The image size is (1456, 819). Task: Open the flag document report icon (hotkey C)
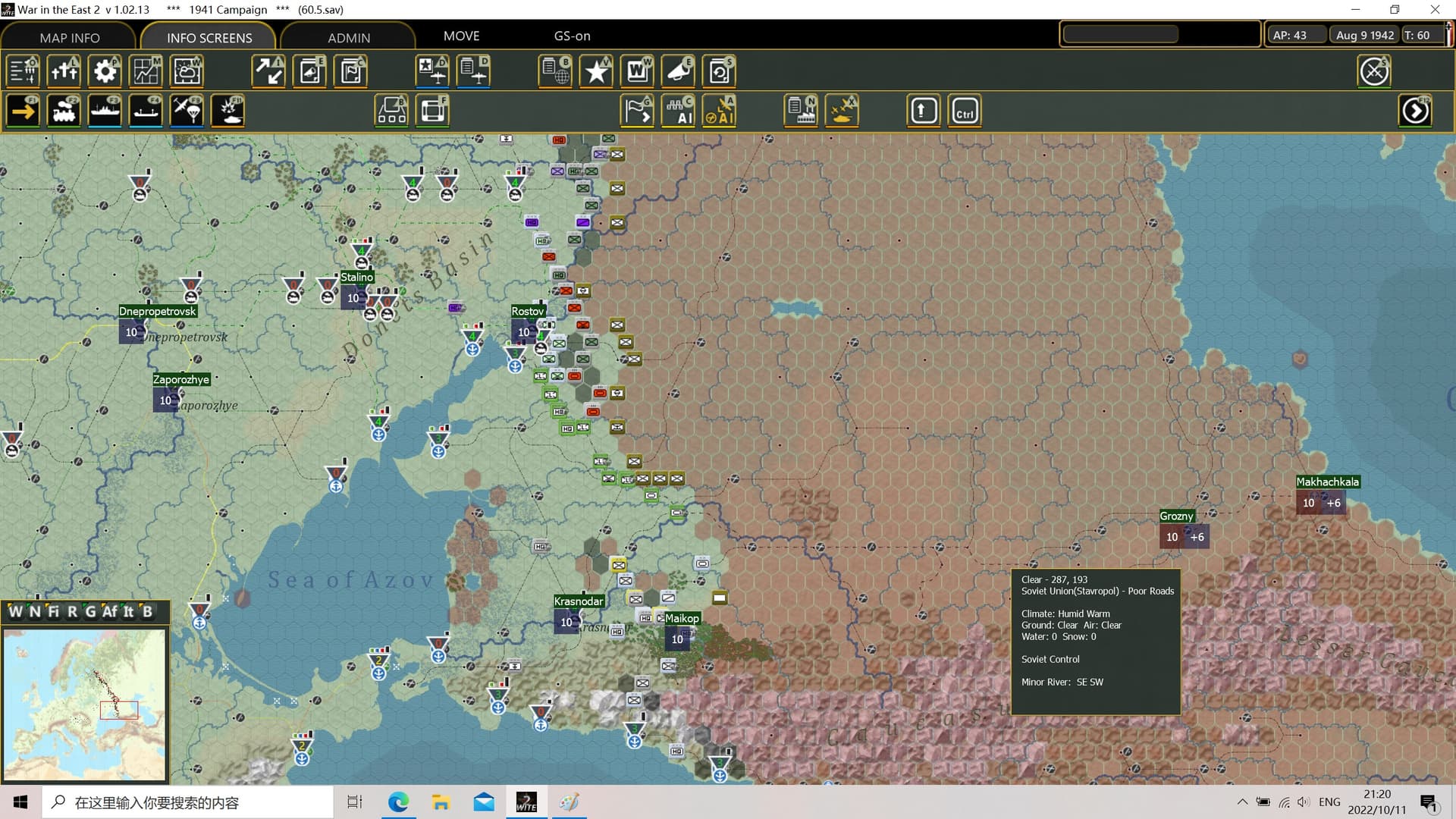click(x=351, y=71)
